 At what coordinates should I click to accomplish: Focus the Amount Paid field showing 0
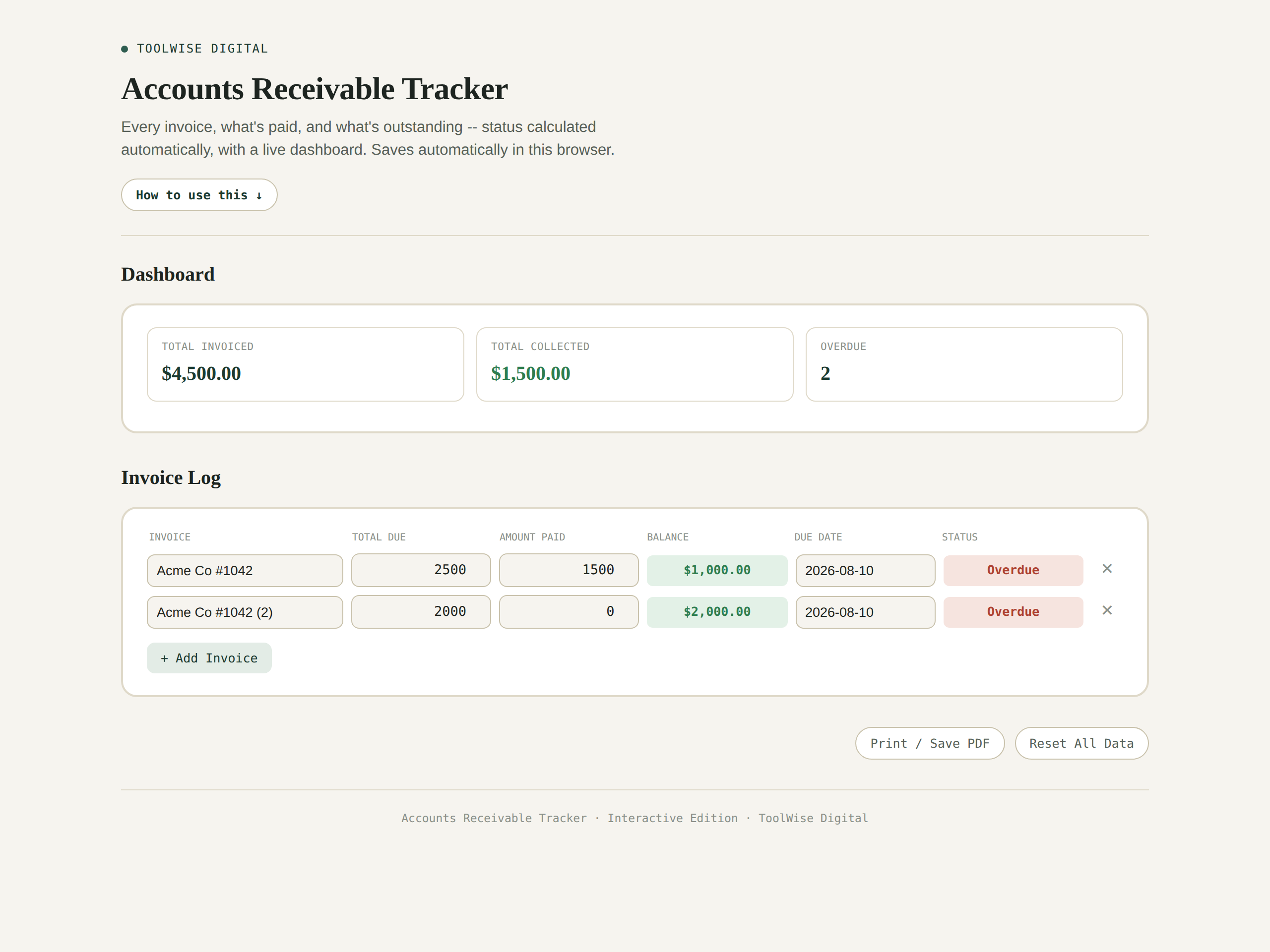pos(569,612)
